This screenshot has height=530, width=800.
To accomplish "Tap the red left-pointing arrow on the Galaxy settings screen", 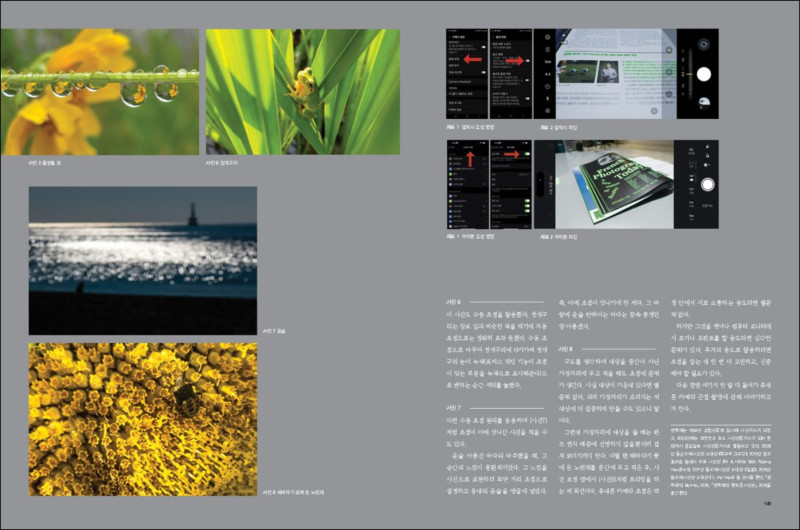I will [x=473, y=60].
